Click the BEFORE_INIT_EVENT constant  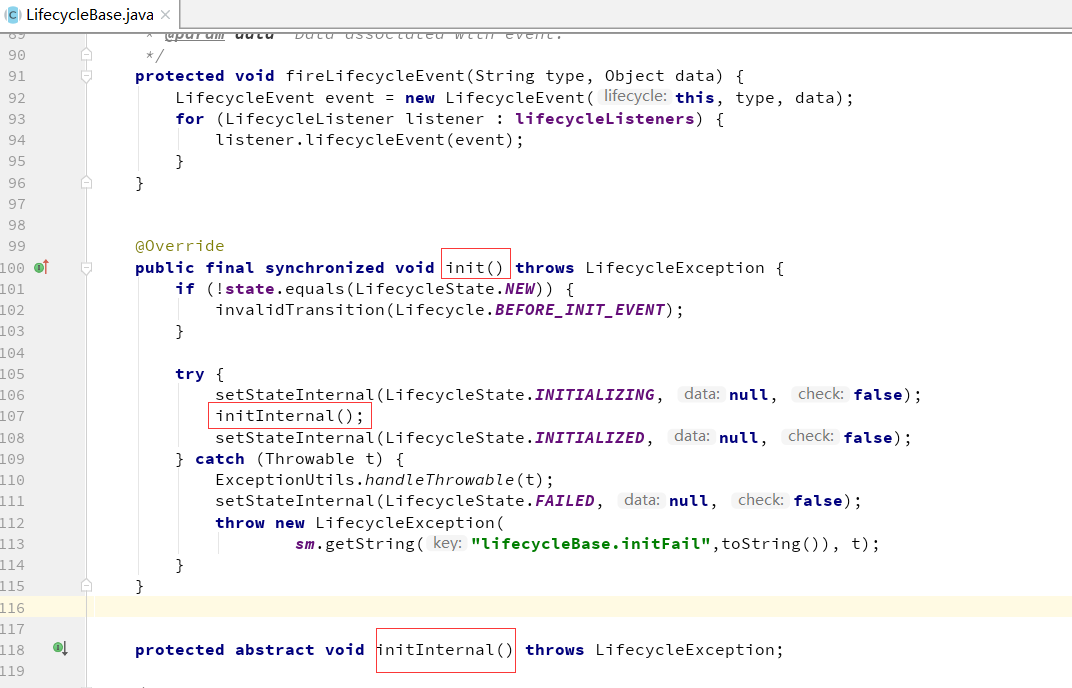click(580, 310)
